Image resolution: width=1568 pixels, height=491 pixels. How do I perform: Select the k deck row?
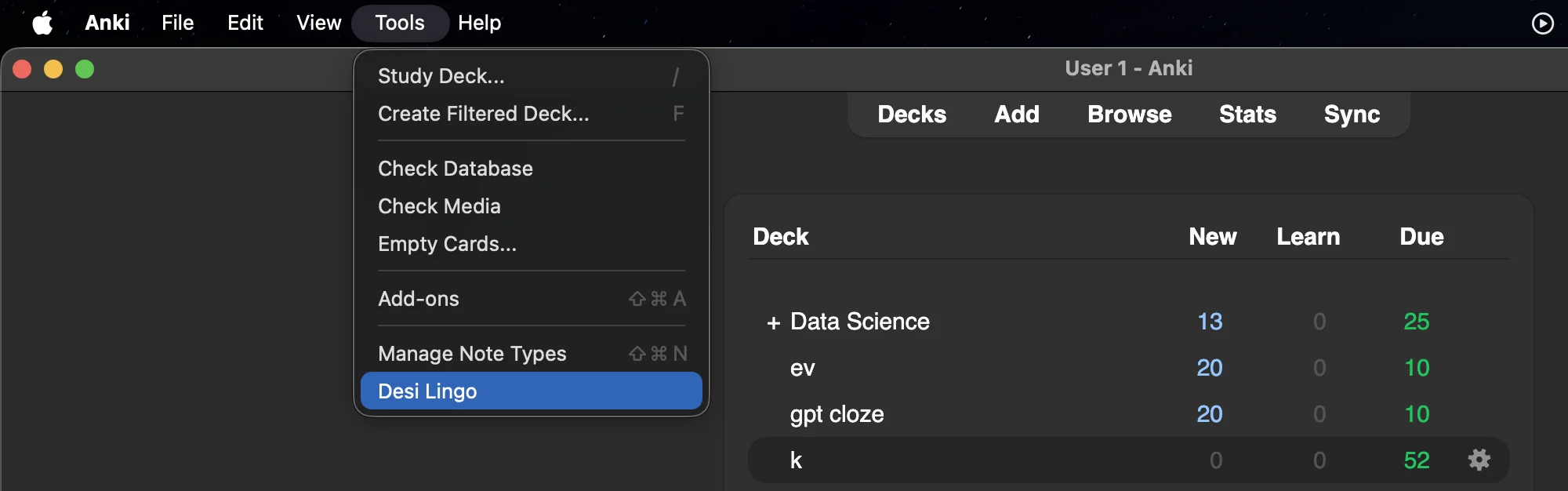click(x=797, y=460)
